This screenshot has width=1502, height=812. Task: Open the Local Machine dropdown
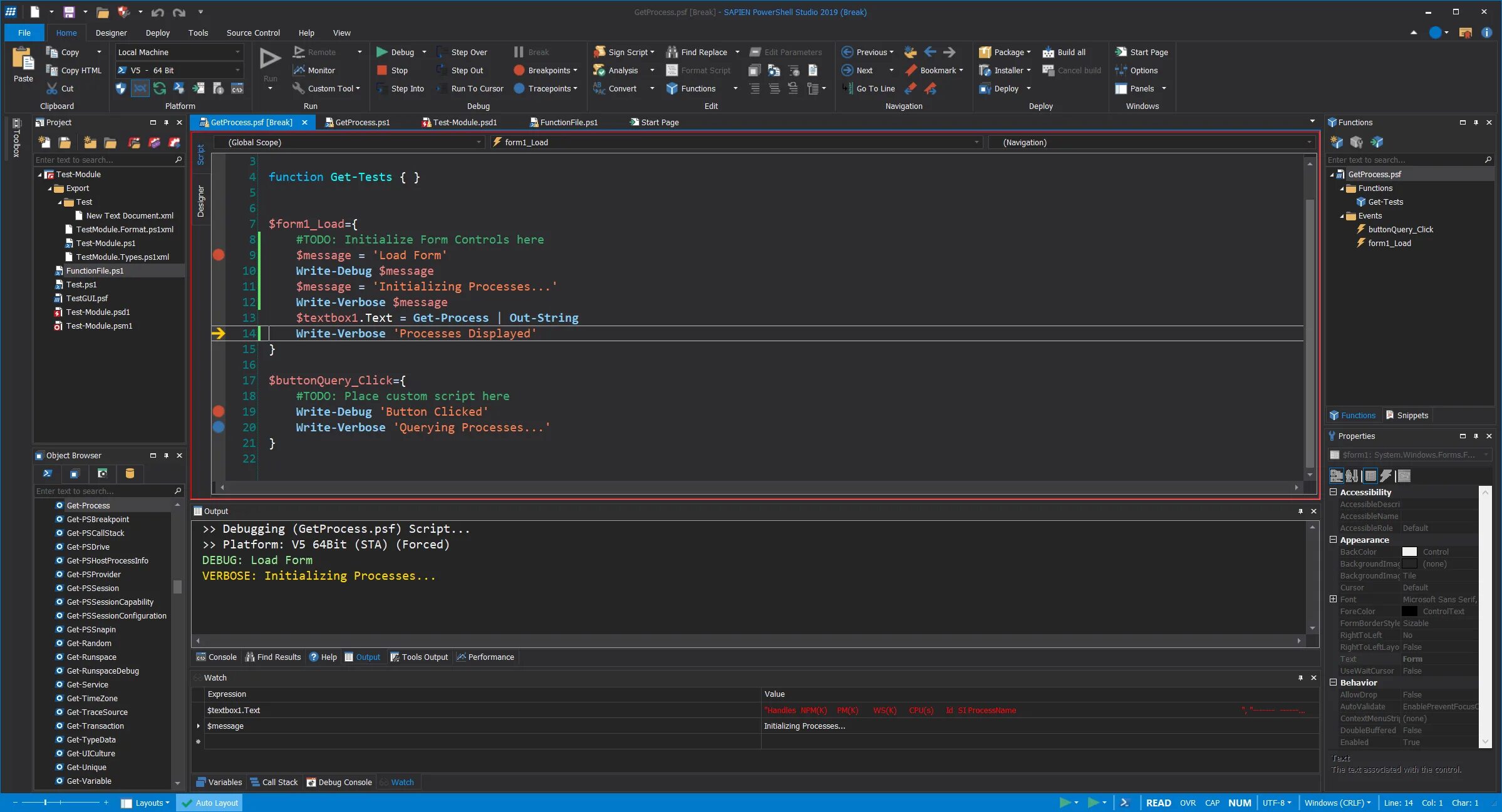click(x=179, y=53)
